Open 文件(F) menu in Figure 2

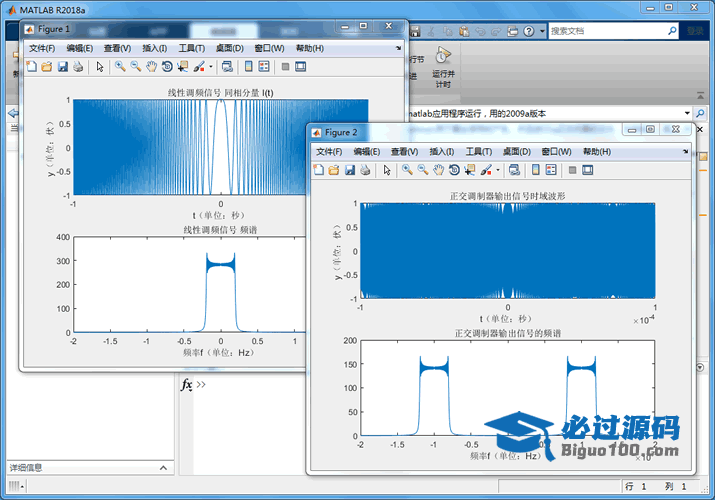(329, 152)
